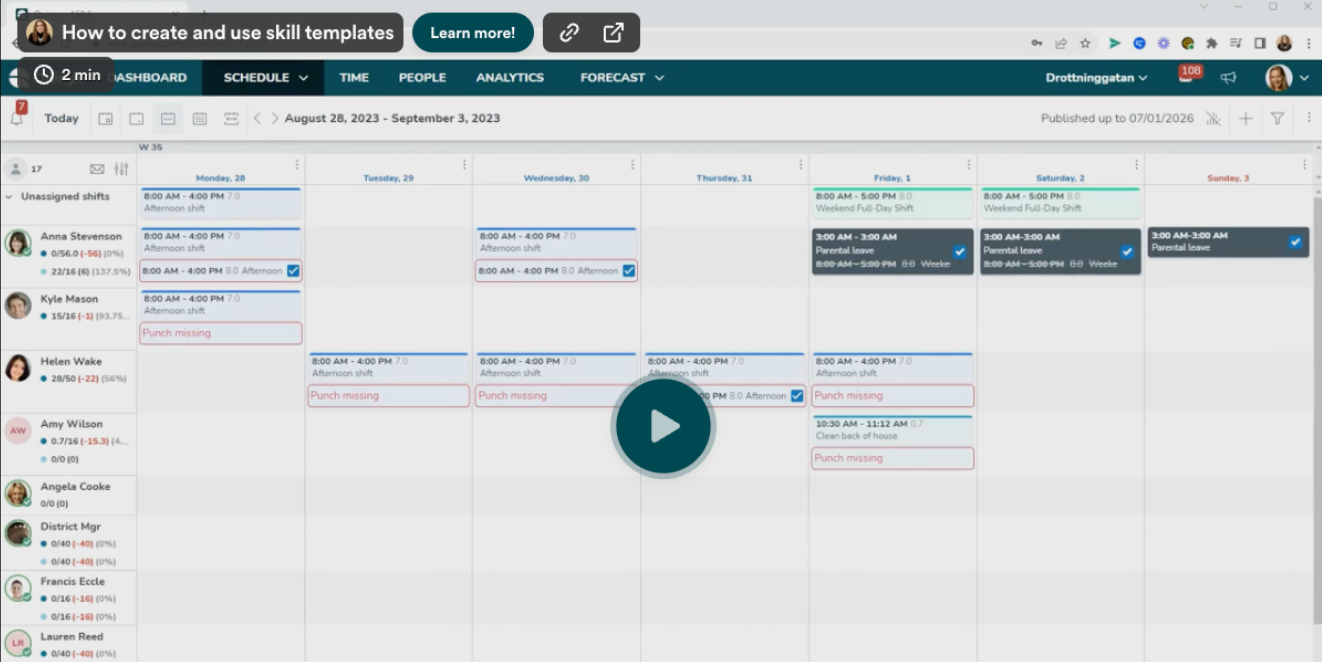Open the Analytics tab

(509, 78)
